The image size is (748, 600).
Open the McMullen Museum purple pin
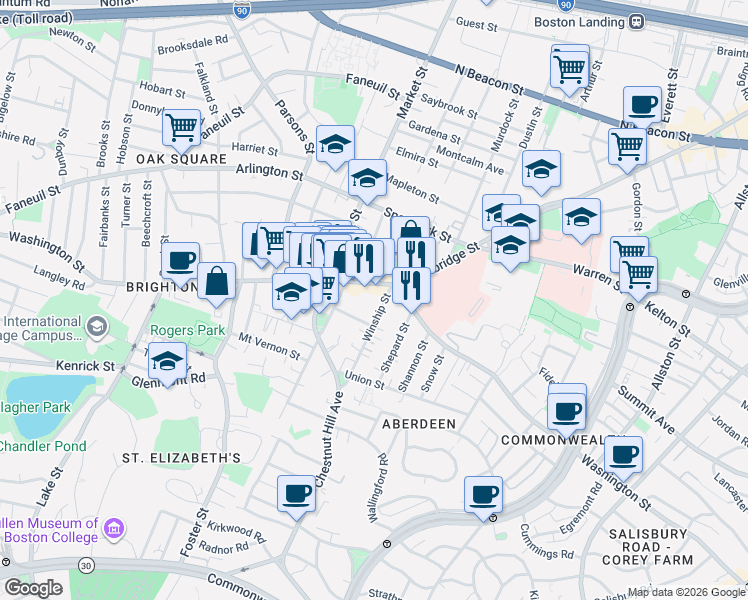[x=114, y=528]
